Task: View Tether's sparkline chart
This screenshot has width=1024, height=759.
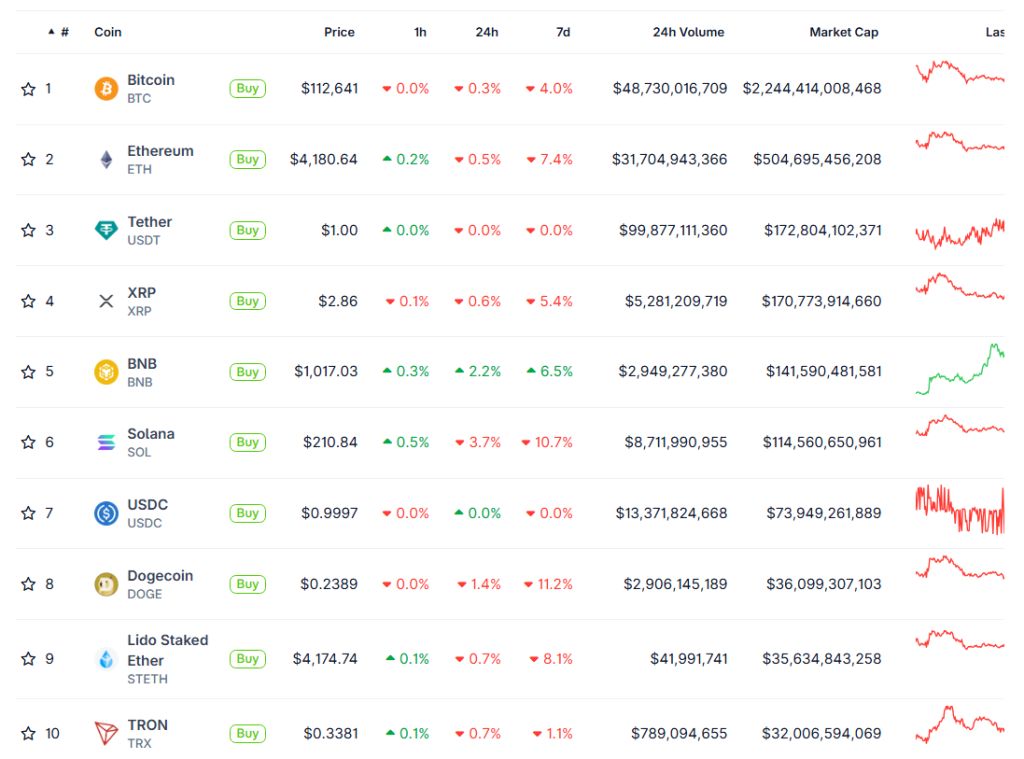Action: point(960,234)
